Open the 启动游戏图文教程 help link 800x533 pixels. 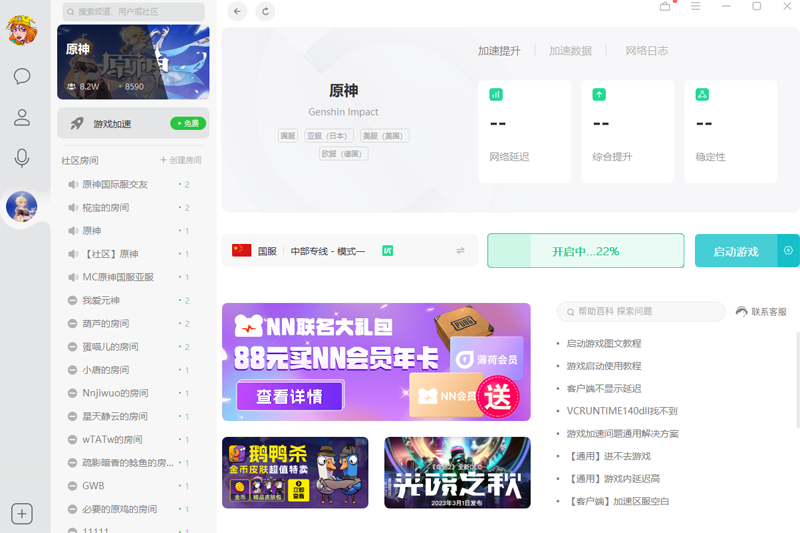(604, 343)
